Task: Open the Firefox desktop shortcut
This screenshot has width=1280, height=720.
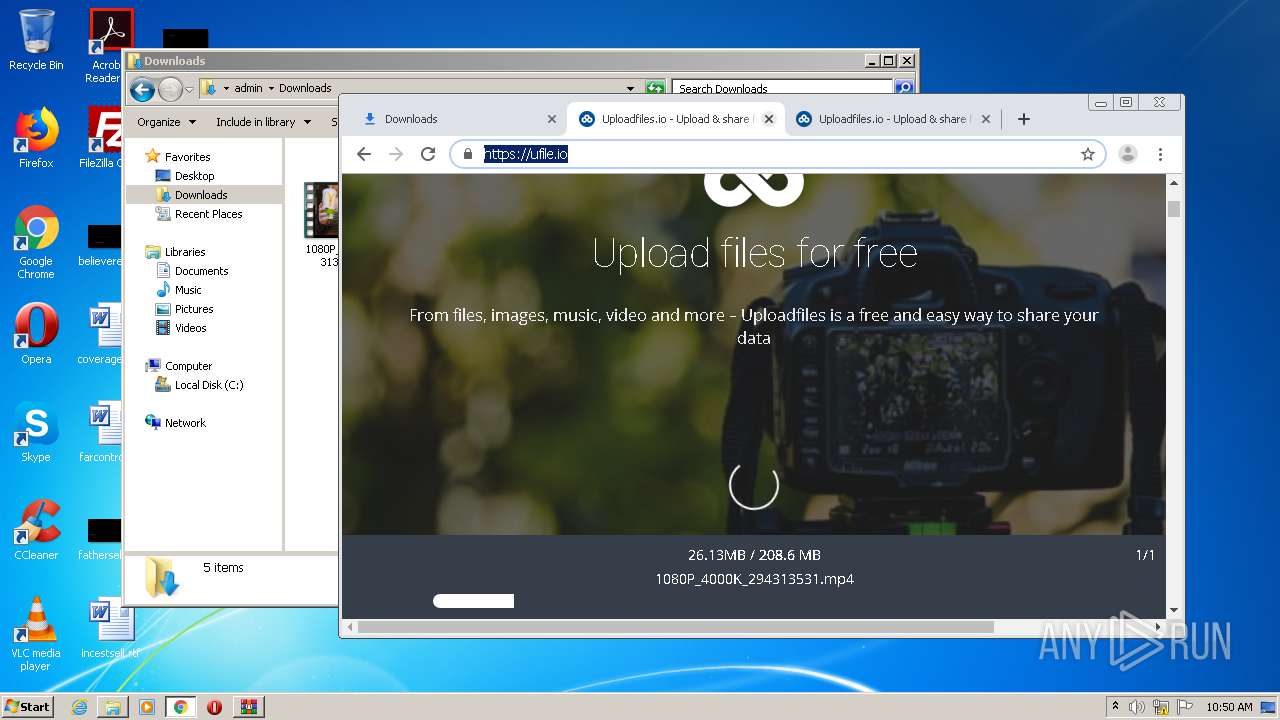Action: coord(36,138)
